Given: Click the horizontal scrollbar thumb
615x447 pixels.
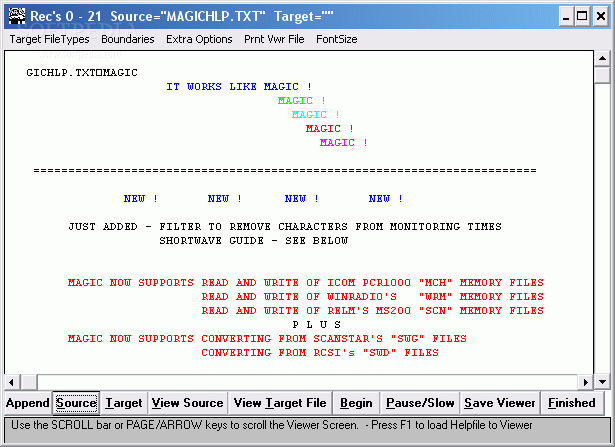Looking at the screenshot, I should [29, 382].
